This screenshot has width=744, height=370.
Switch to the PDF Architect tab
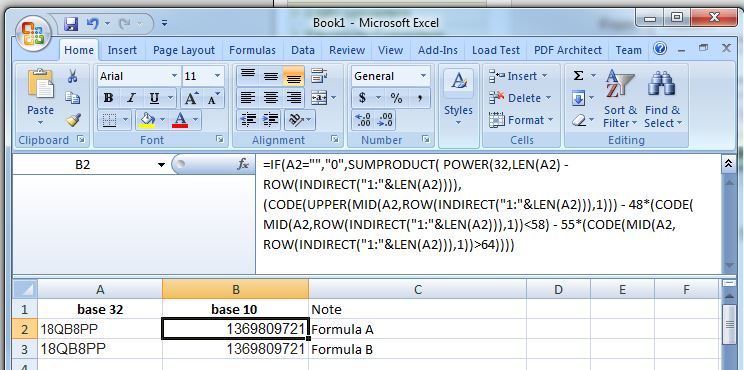(567, 50)
